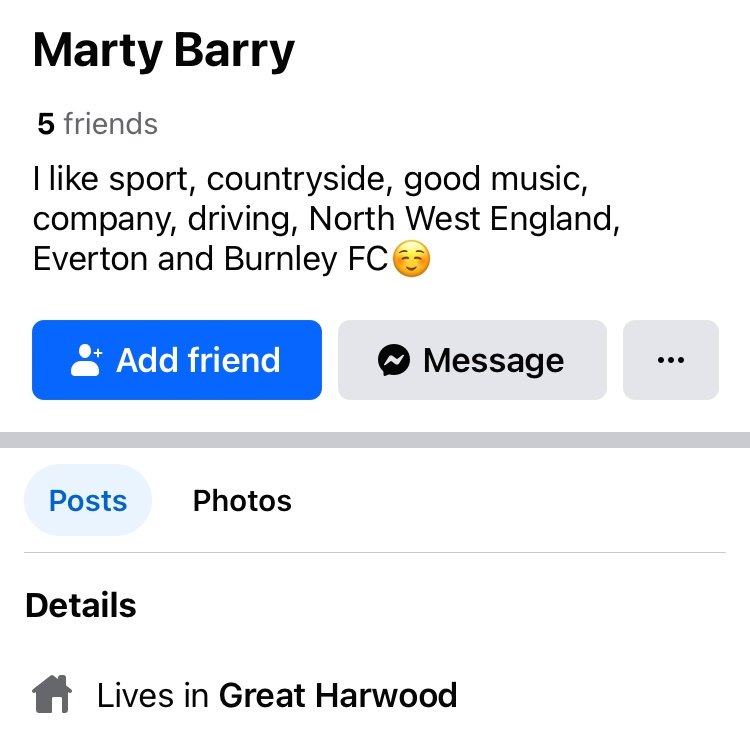The width and height of the screenshot is (750, 741).
Task: Open the friends list via the word "friends"
Action: click(x=110, y=124)
